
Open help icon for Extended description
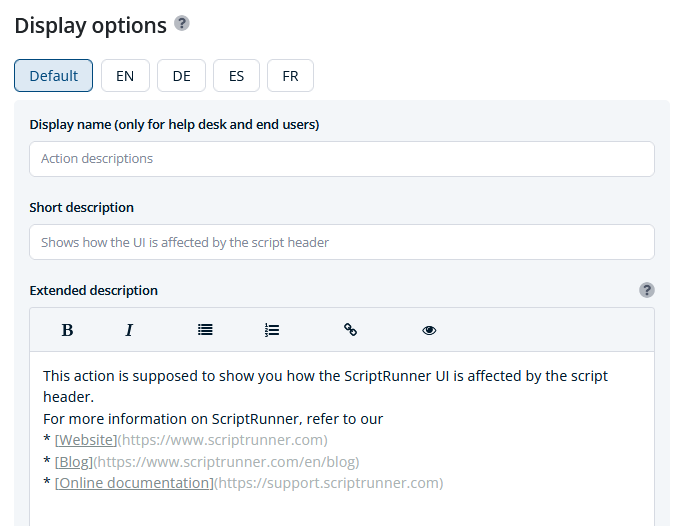click(x=647, y=290)
